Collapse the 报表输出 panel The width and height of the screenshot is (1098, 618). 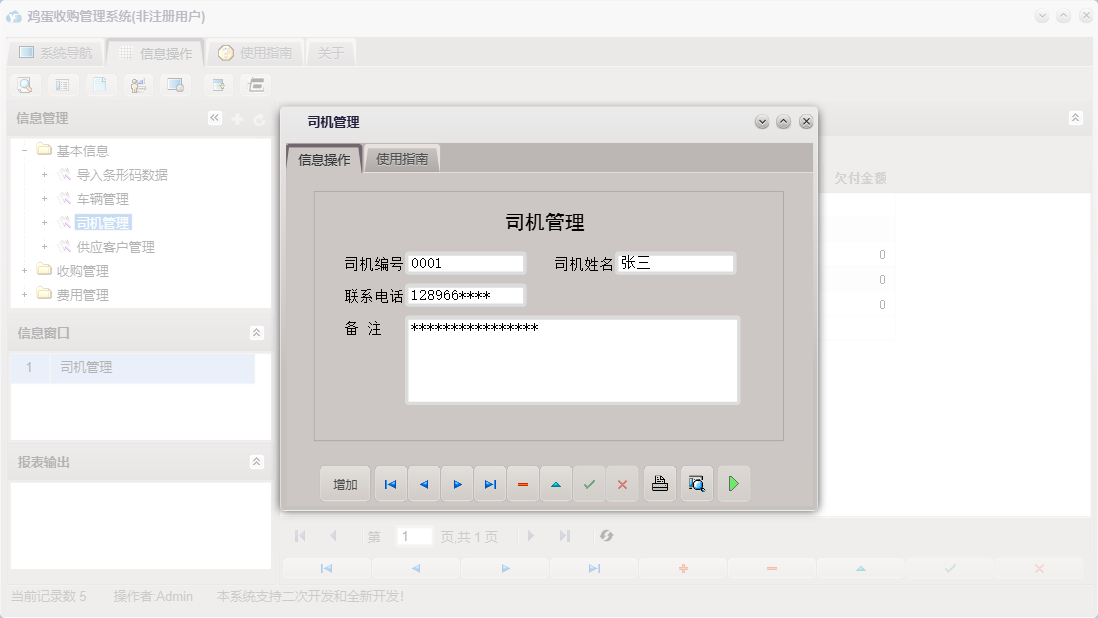[256, 462]
